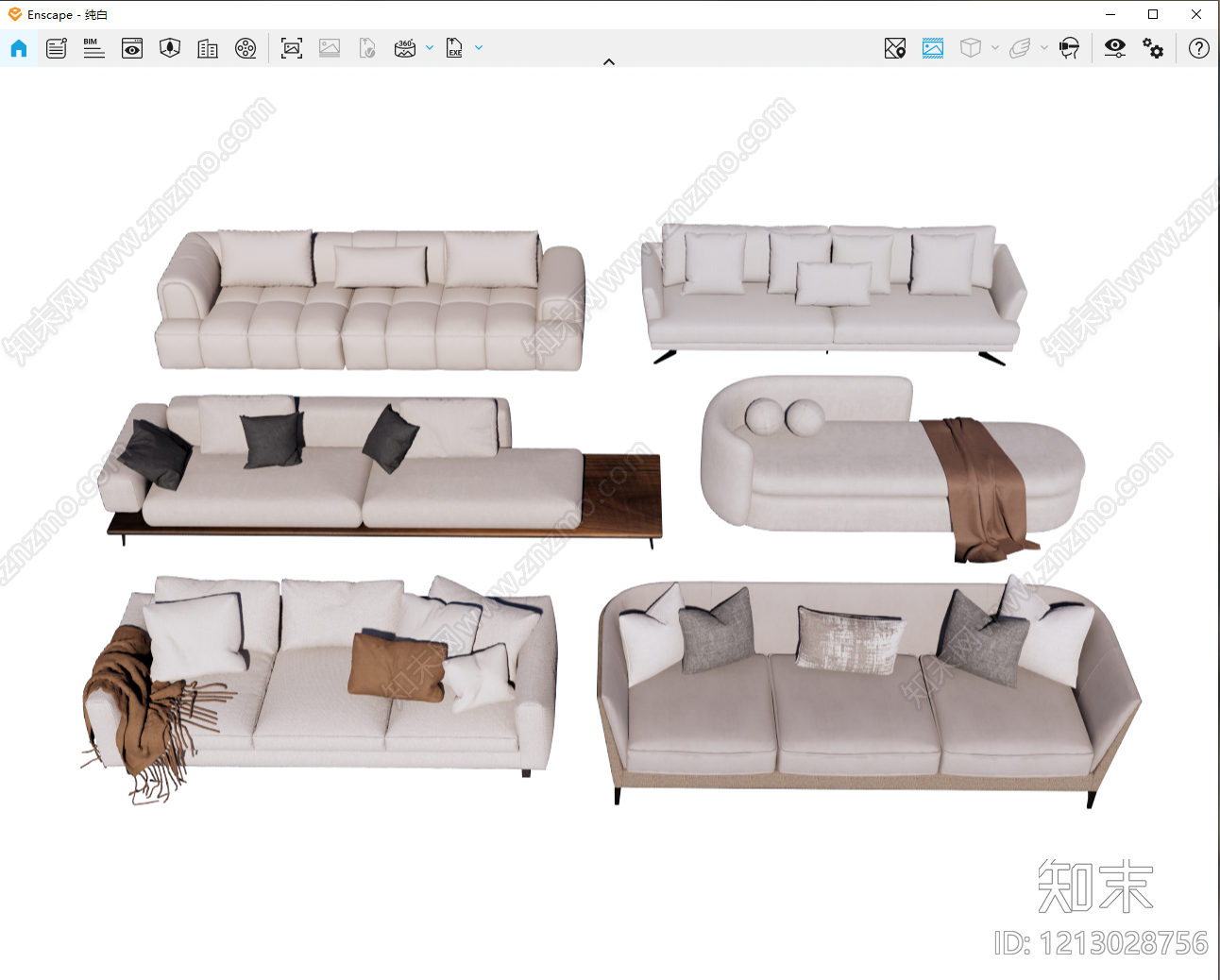Click the Home icon in the toolbar
The width and height of the screenshot is (1220, 980).
click(19, 48)
